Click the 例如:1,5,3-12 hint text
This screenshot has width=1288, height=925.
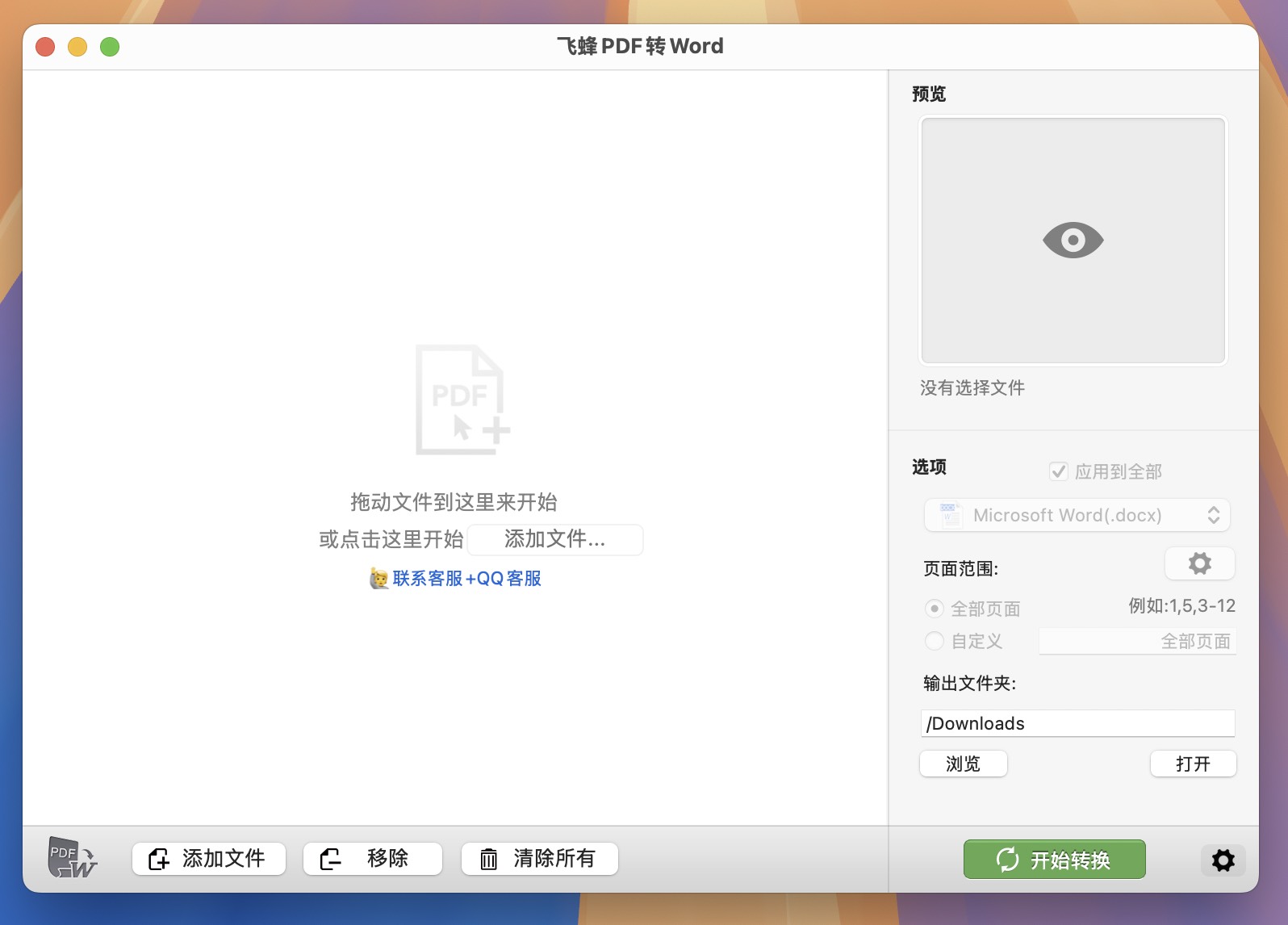tap(1181, 606)
